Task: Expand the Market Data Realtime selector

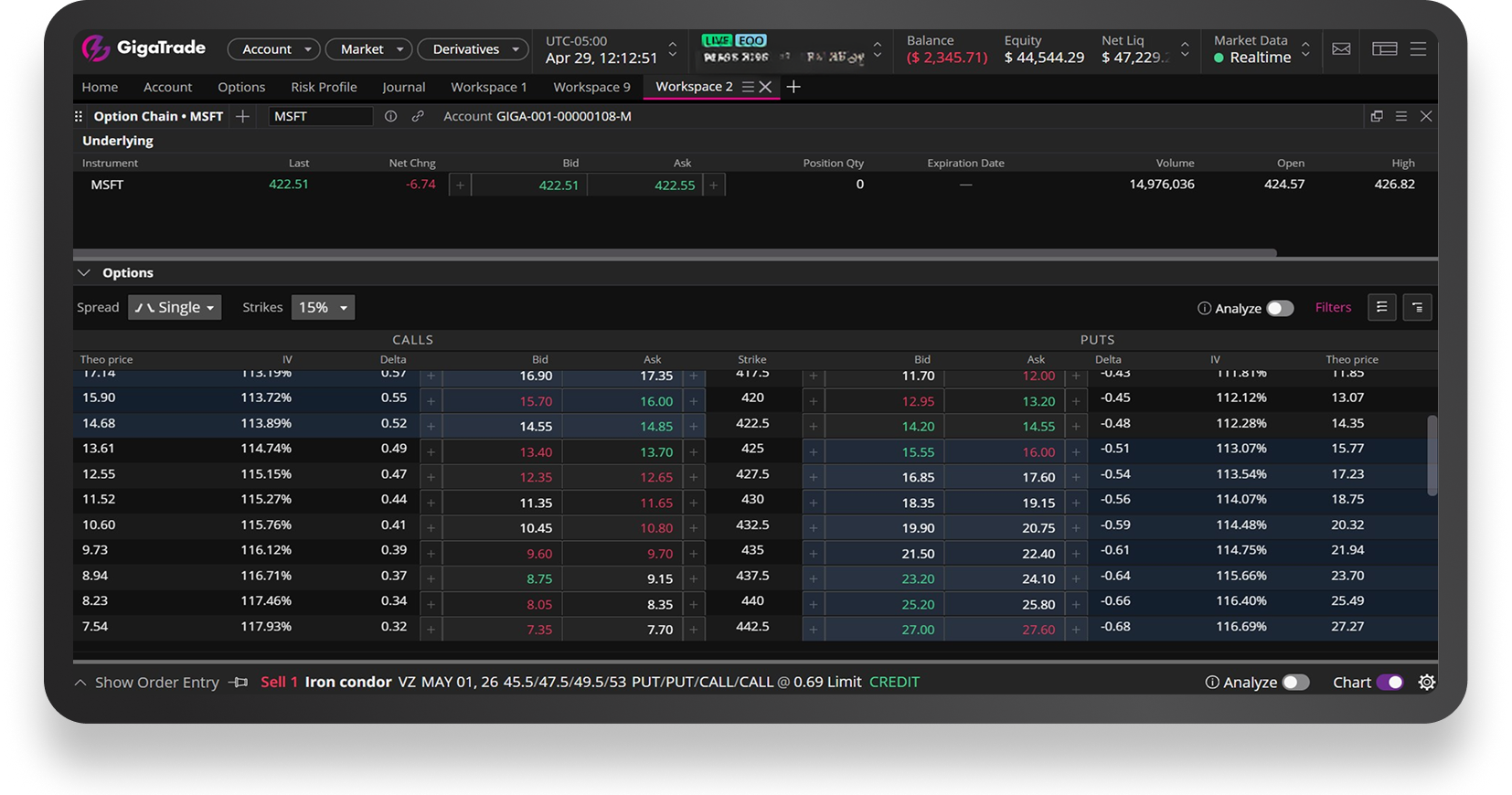Action: pyautogui.click(x=1305, y=49)
